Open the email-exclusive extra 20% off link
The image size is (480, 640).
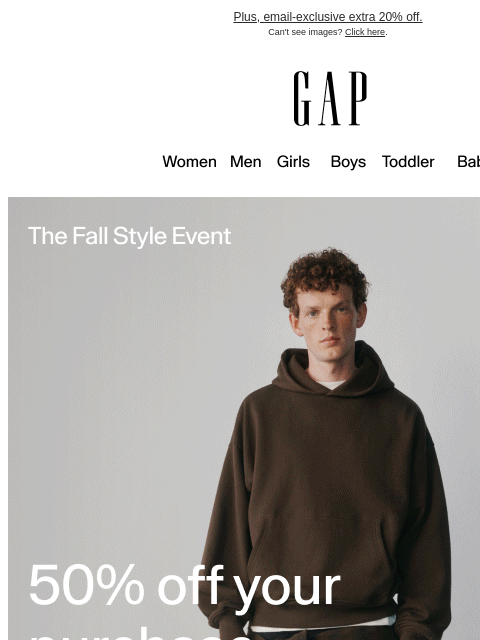click(328, 17)
